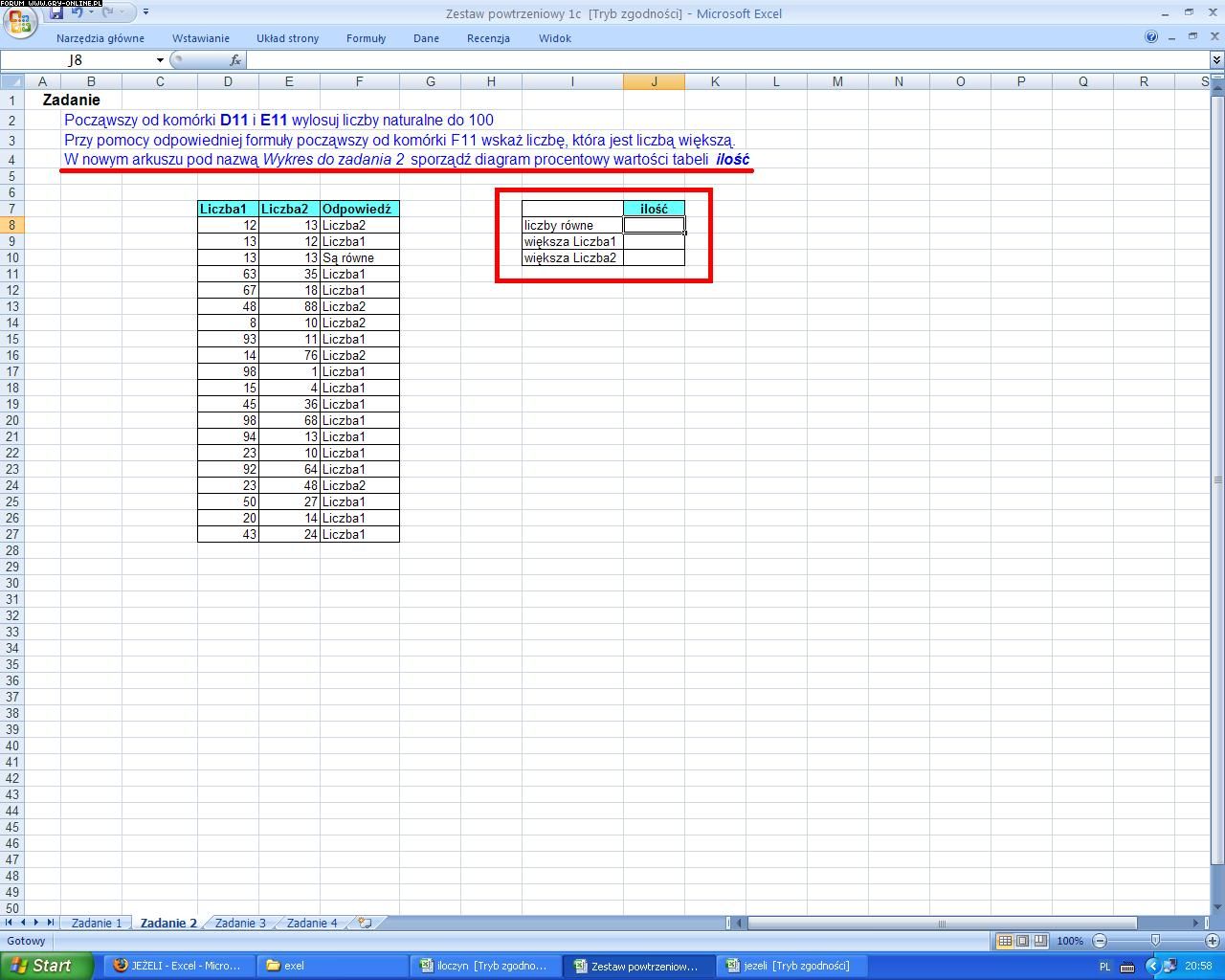
Task: Click the zoom slider handle
Action: (1155, 941)
